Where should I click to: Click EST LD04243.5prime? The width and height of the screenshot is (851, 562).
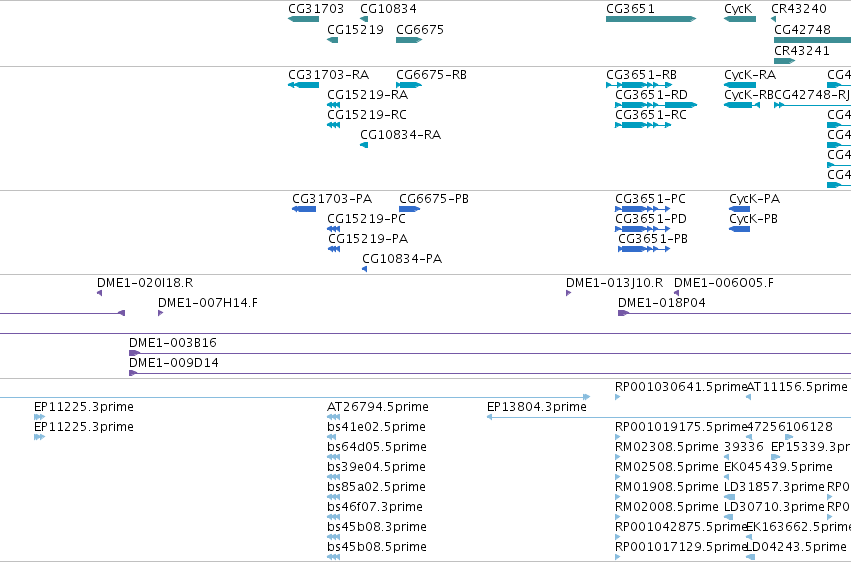tap(796, 547)
